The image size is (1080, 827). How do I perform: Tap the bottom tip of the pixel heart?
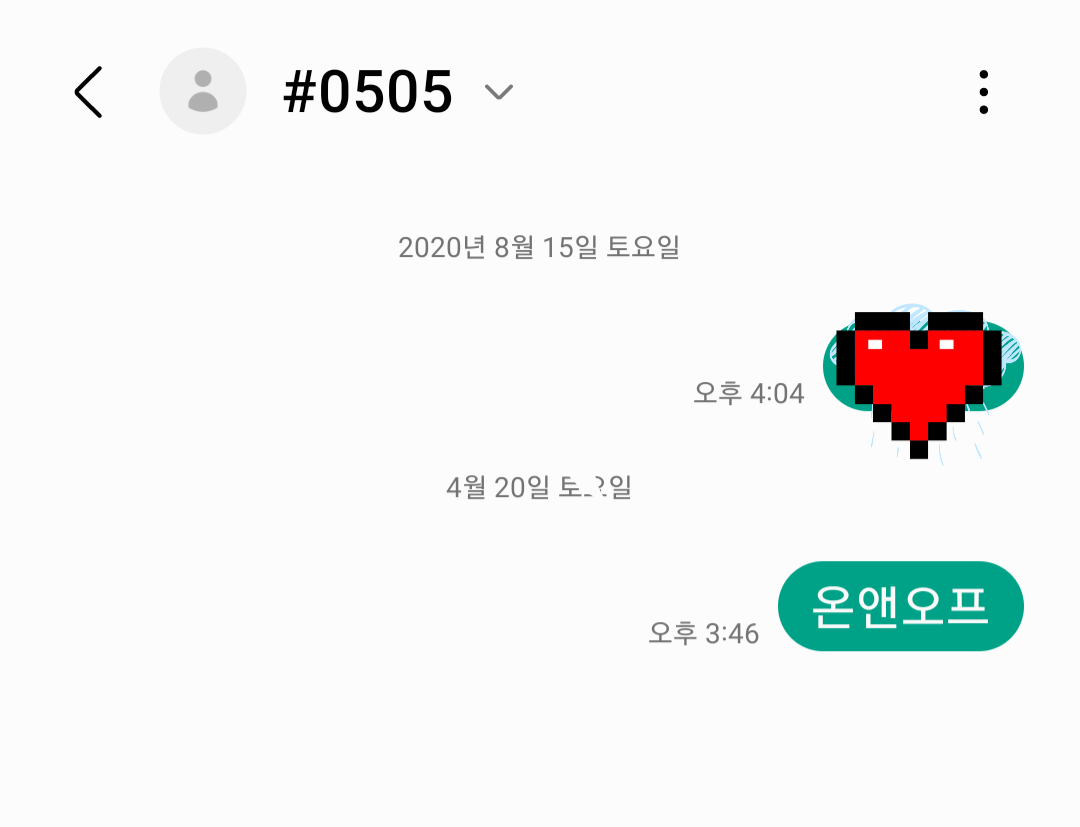(x=919, y=450)
